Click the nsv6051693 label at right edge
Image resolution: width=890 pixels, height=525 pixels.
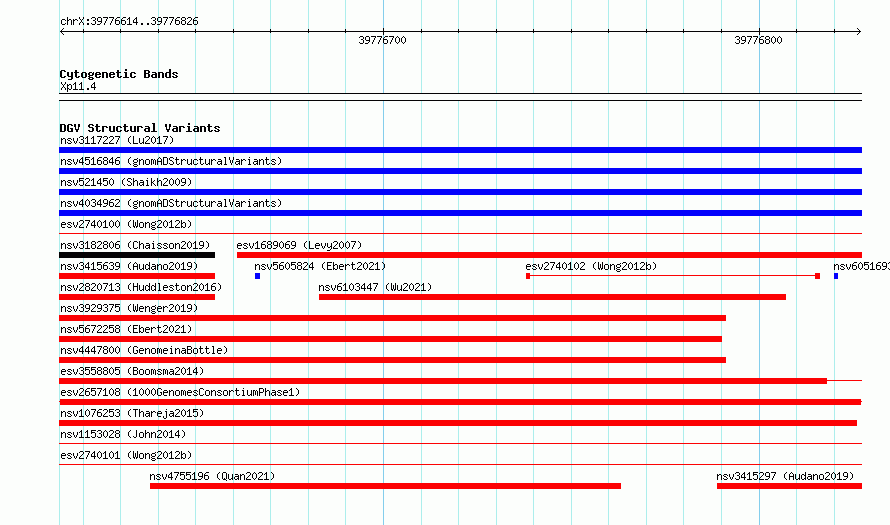(861, 266)
